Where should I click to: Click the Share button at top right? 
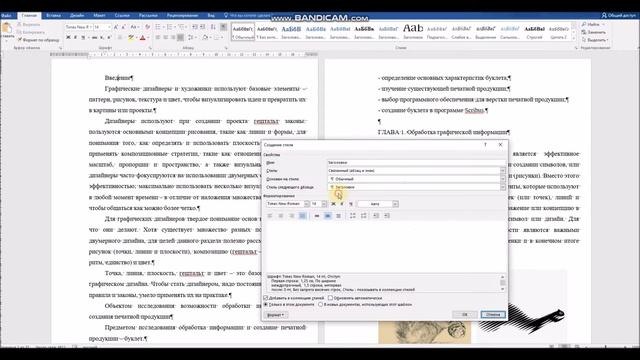pos(618,16)
